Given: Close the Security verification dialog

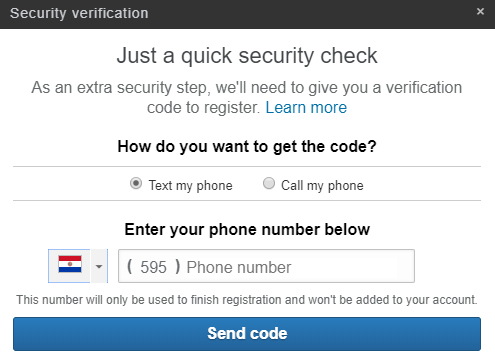Looking at the screenshot, I should [480, 12].
